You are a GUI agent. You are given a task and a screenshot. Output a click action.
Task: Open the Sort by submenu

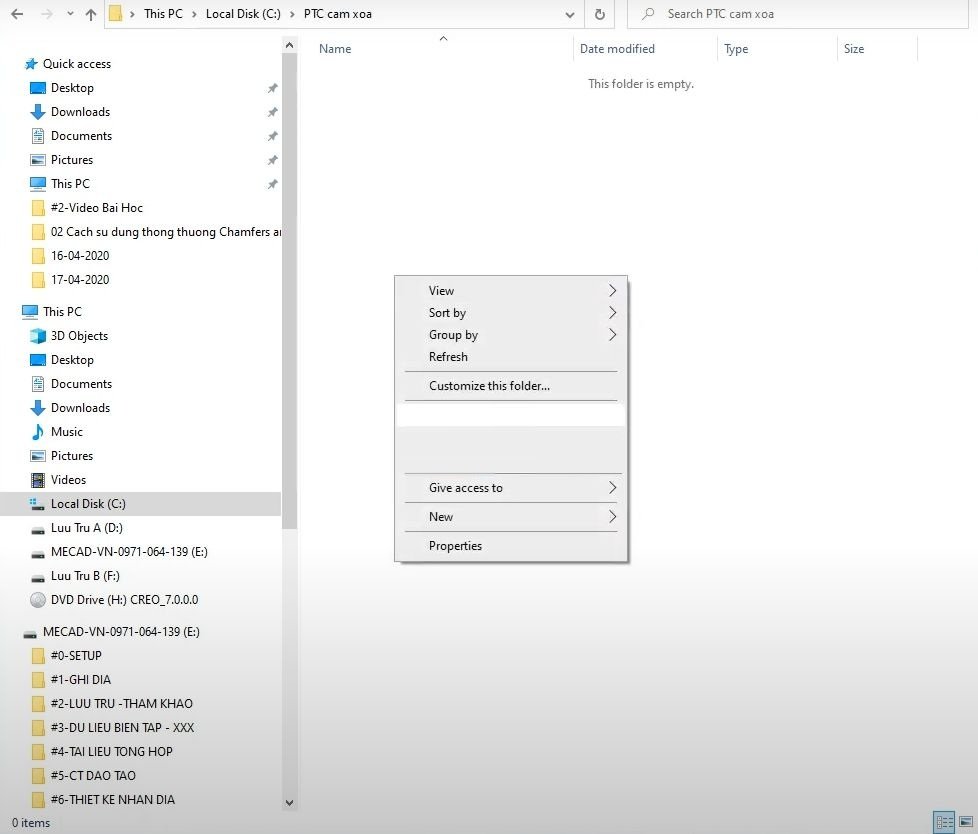[x=511, y=313]
